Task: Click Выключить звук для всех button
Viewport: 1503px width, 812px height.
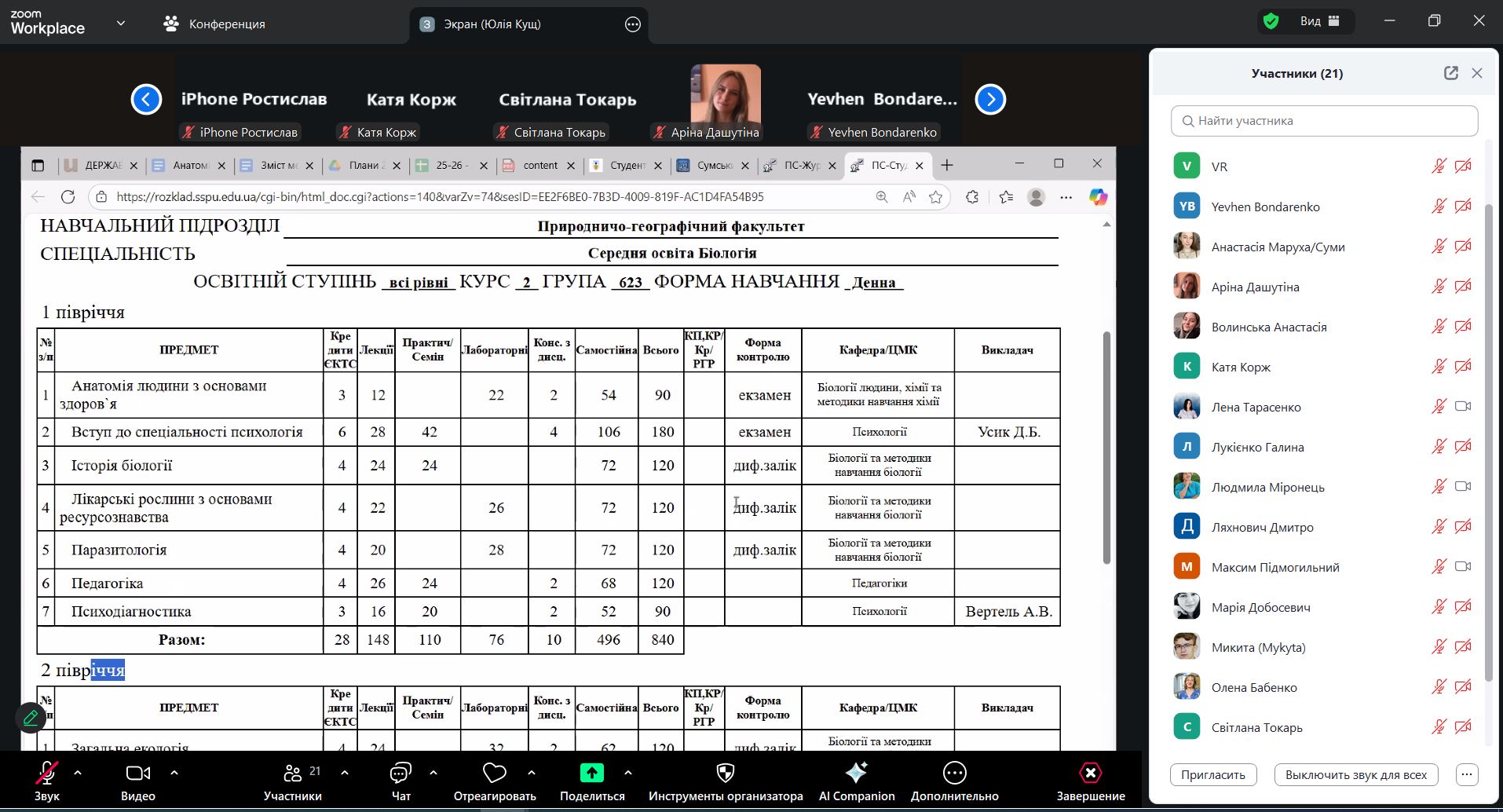Action: point(1355,775)
